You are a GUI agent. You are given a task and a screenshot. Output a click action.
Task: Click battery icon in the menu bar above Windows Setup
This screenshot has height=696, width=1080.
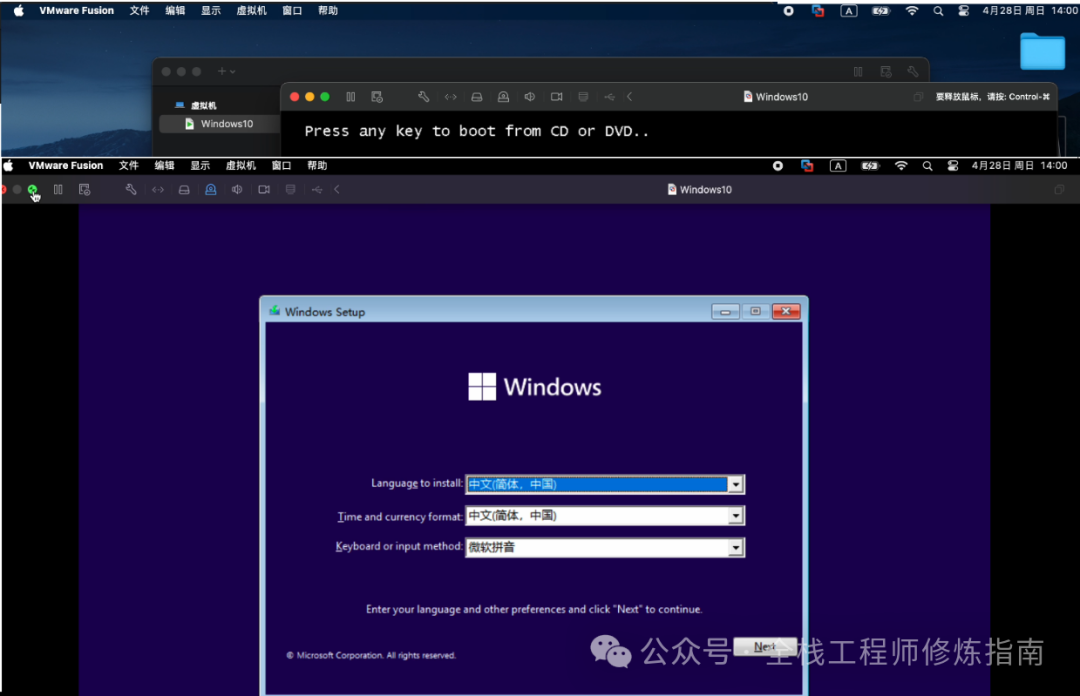pos(870,165)
